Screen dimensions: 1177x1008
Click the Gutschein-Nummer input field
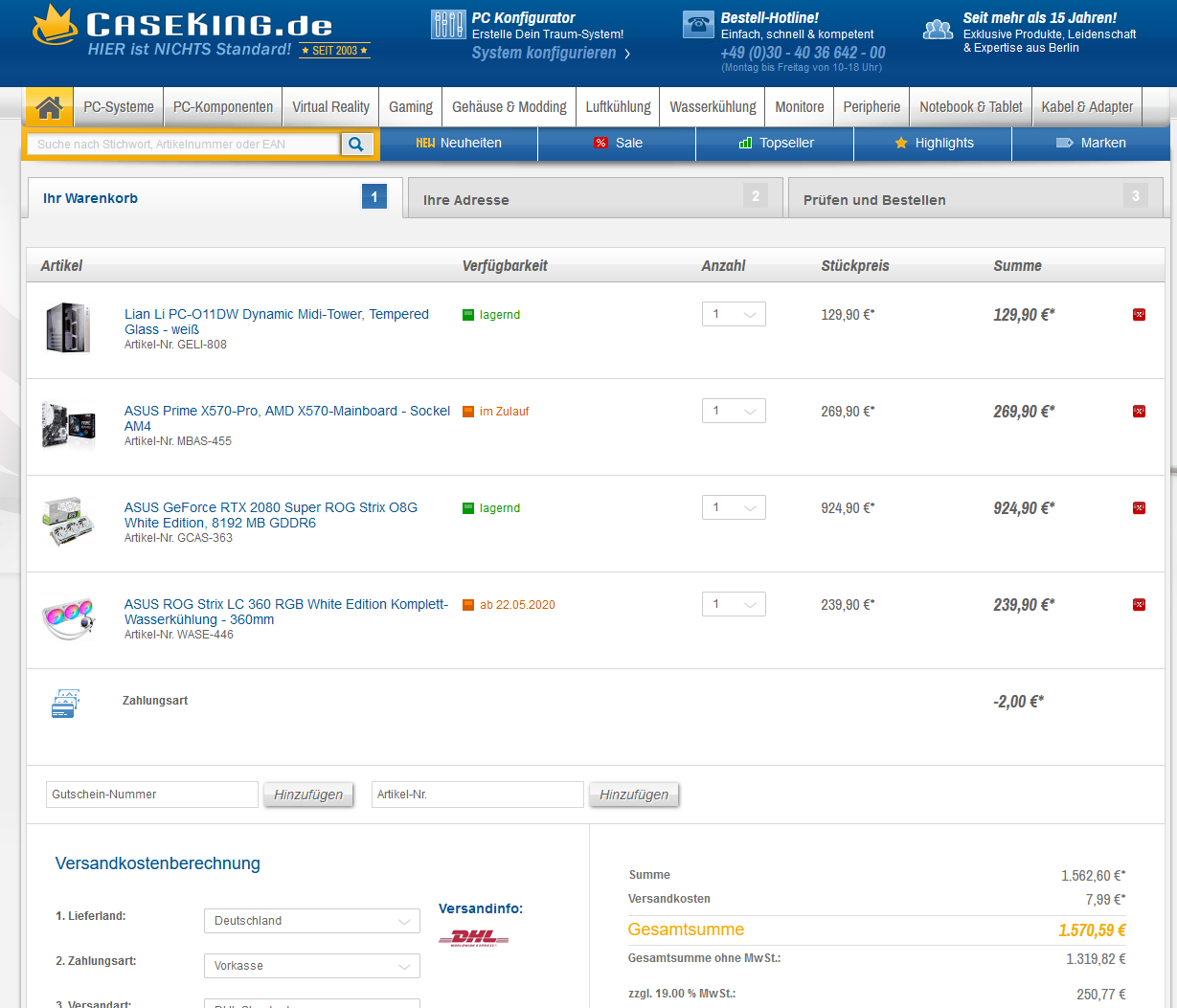[152, 795]
